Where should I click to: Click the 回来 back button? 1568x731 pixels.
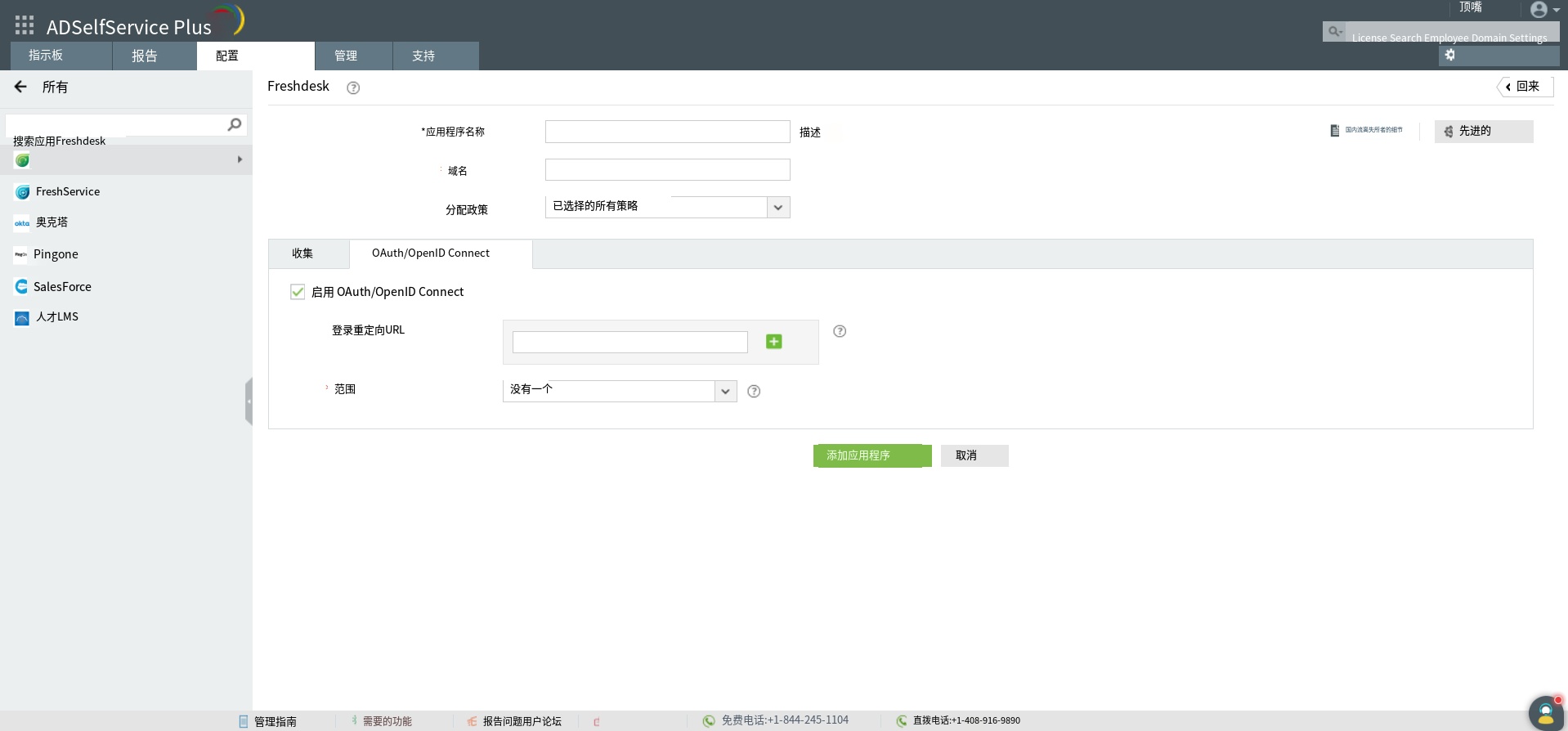click(x=1525, y=87)
